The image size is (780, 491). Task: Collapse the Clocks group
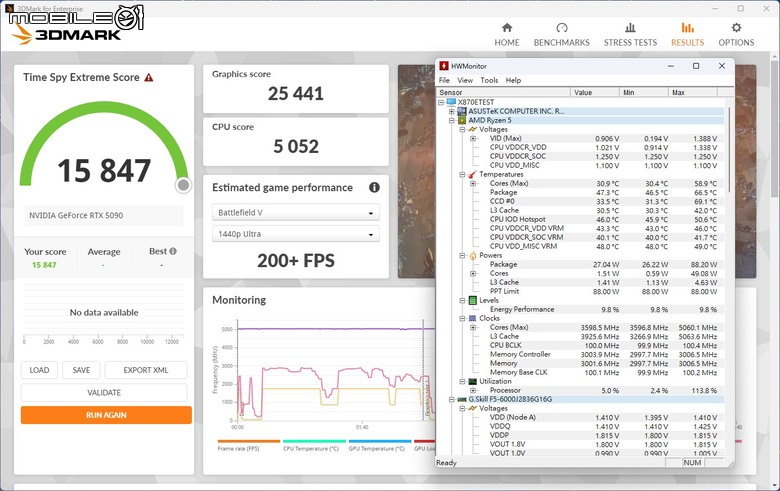coord(462,318)
